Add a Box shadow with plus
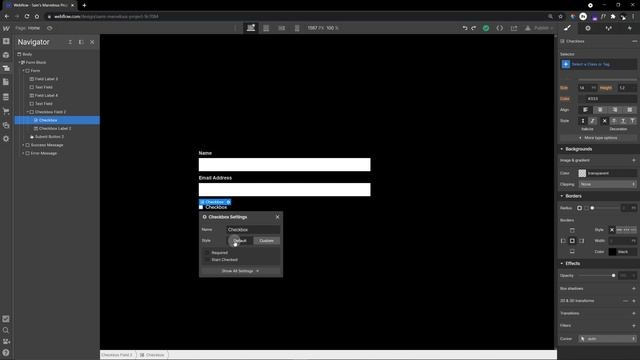The image size is (640, 360). pos(634,289)
